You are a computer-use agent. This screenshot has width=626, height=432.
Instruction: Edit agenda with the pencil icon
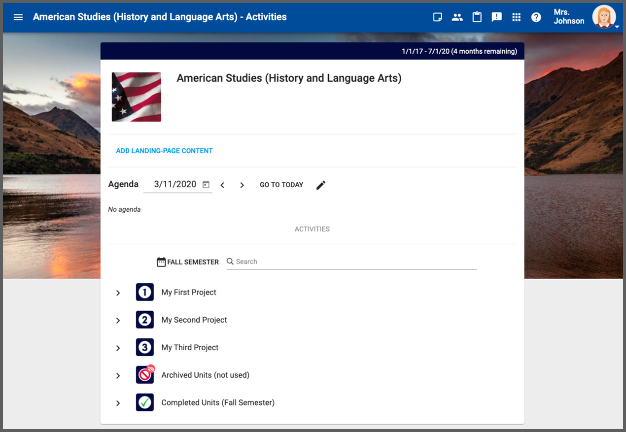[321, 185]
